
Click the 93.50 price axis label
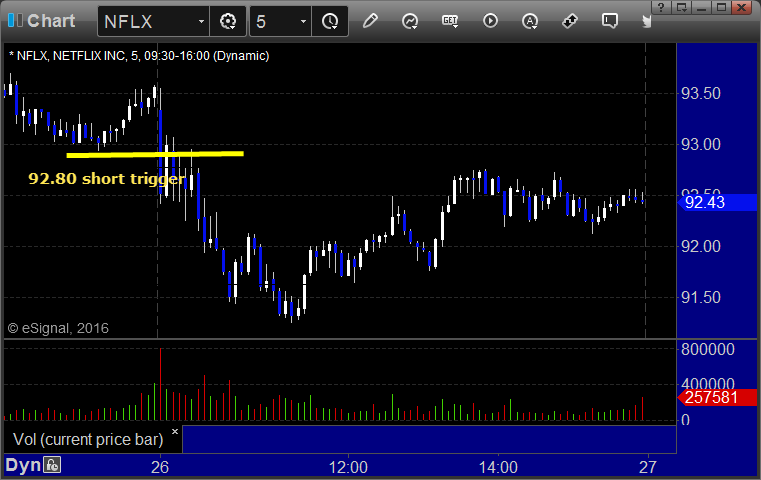click(700, 94)
